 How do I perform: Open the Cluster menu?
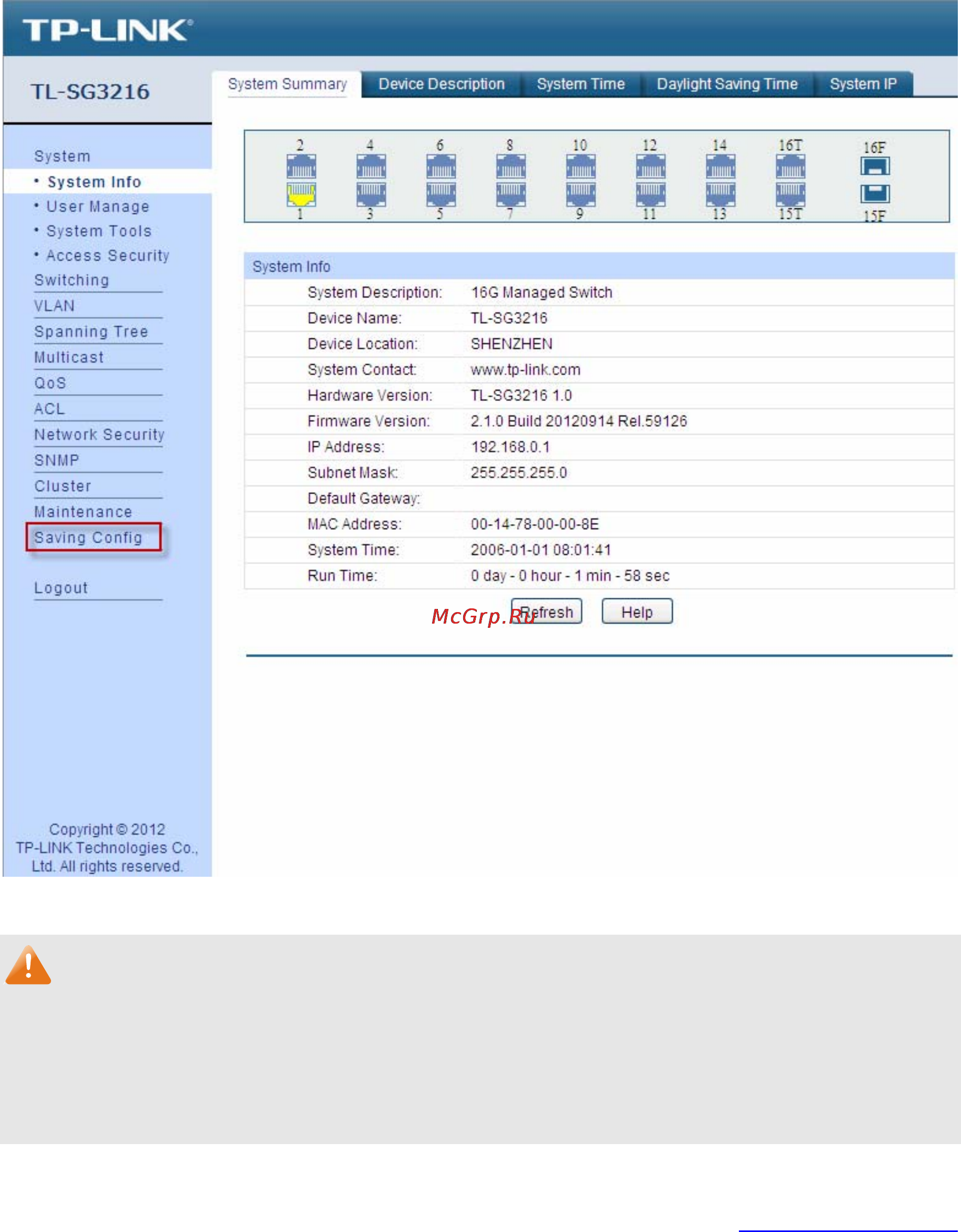point(63,486)
